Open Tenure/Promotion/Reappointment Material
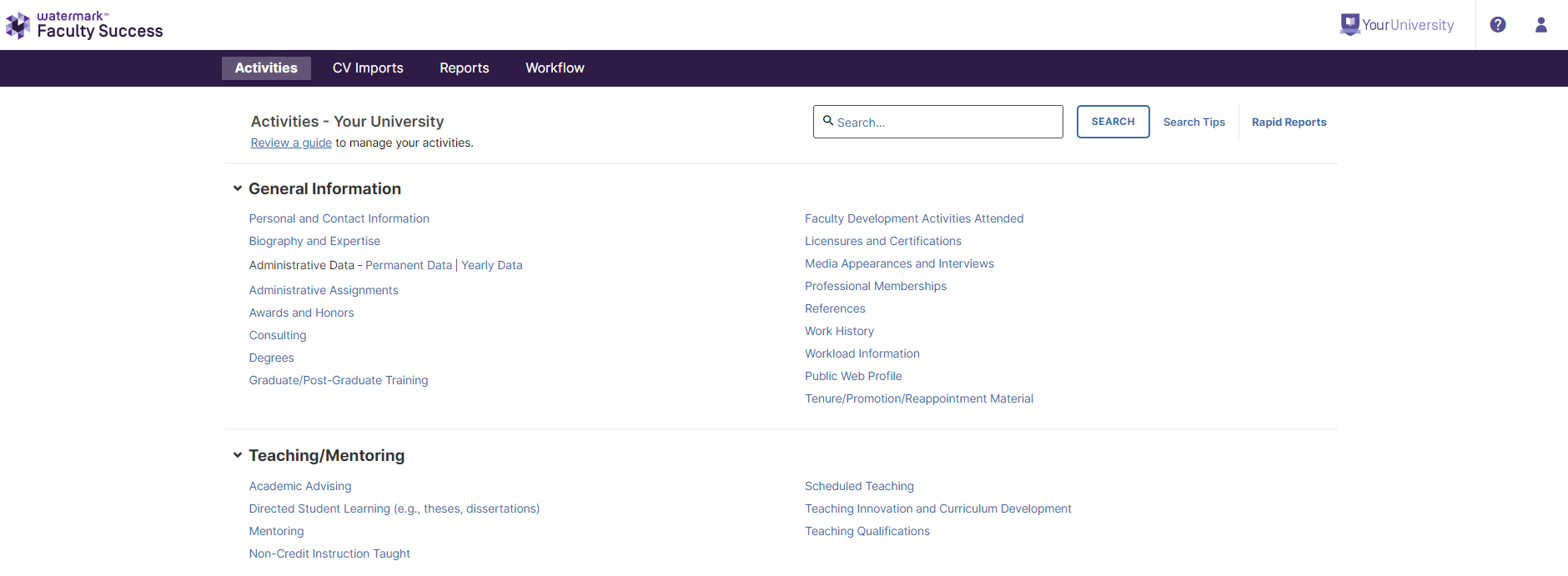The height and width of the screenshot is (576, 1568). click(x=919, y=398)
